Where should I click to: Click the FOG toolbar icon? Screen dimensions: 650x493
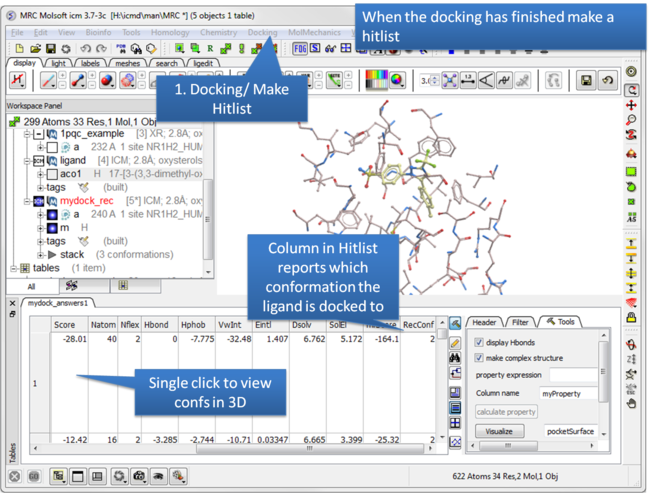pyautogui.click(x=301, y=48)
